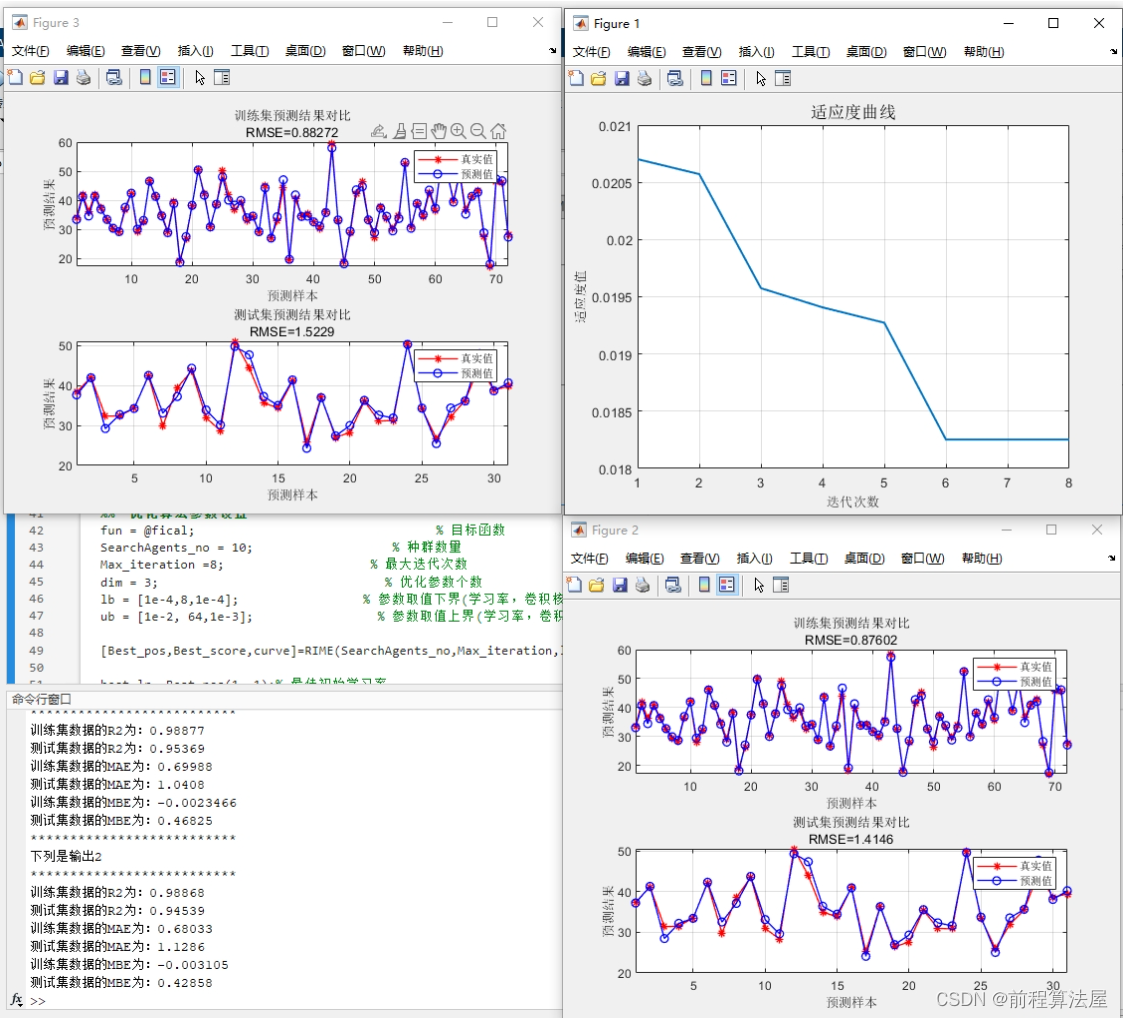Save Figure 3 using the floppy disk icon
Screen dimensions: 1123x1018
(x=61, y=77)
